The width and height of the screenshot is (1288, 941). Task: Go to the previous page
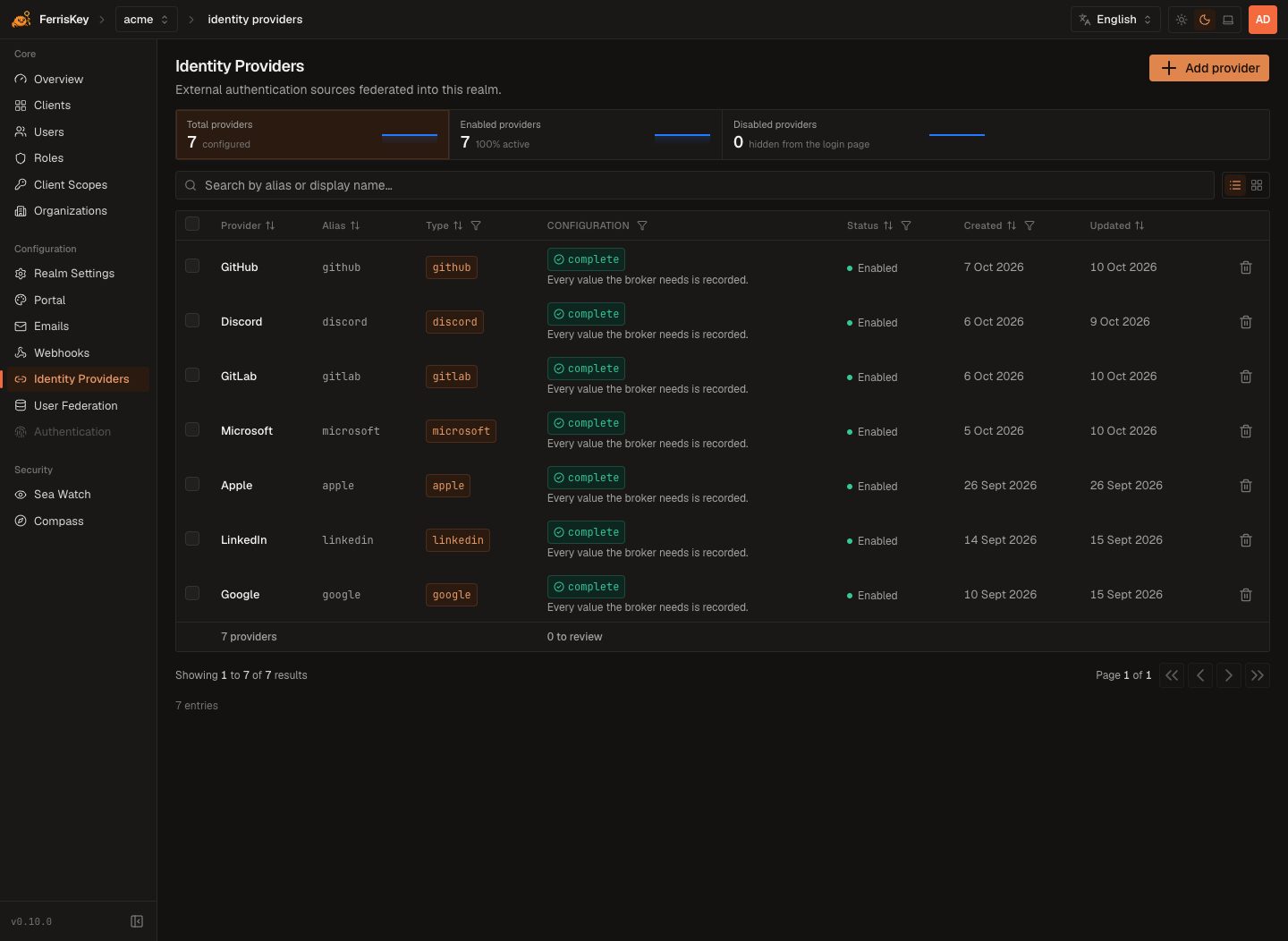coord(1200,675)
